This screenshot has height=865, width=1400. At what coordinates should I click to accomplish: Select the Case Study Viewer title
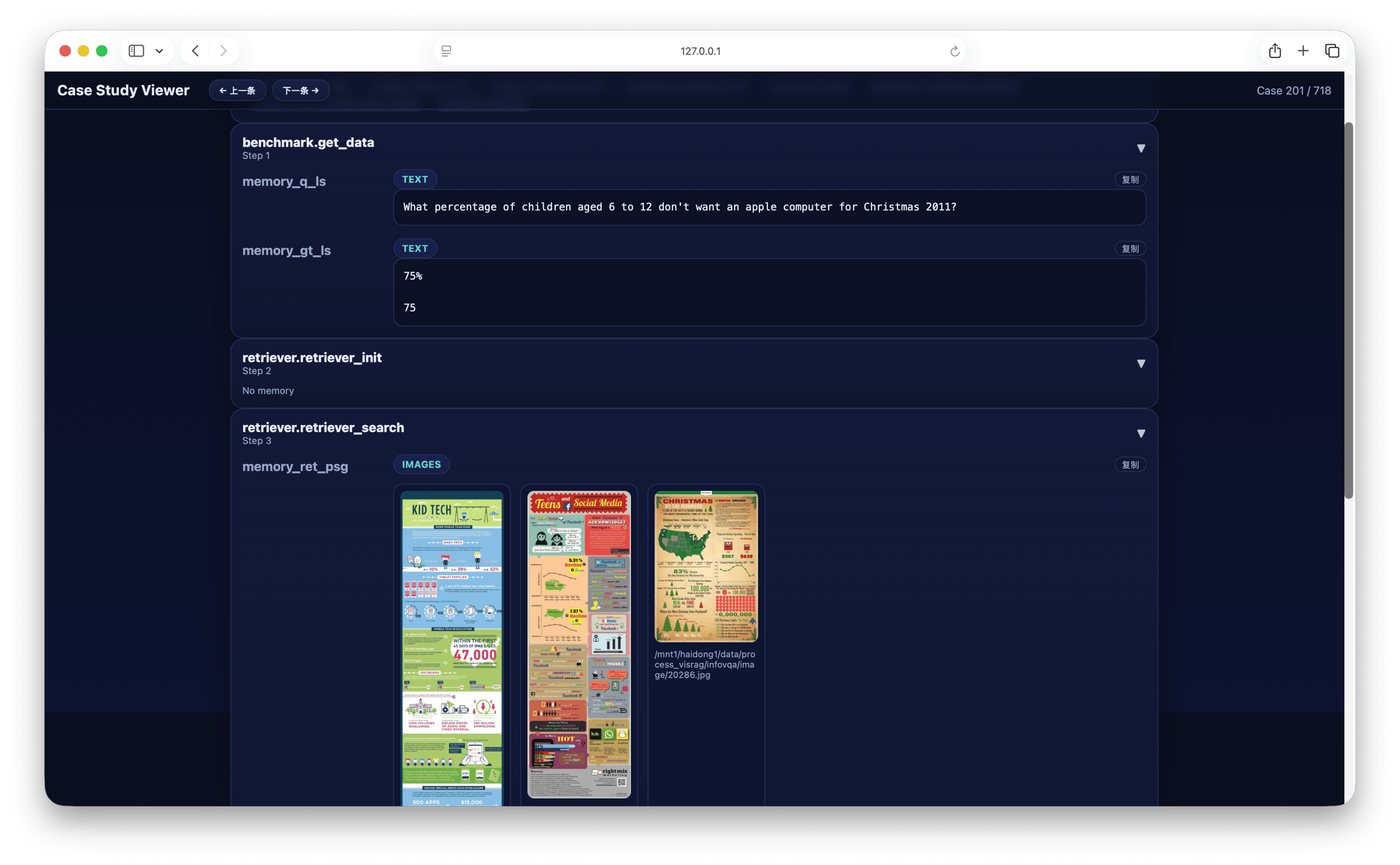pos(124,90)
